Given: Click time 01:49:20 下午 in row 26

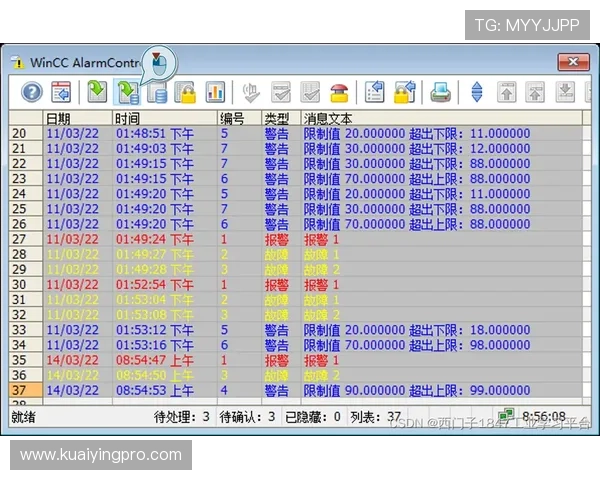Looking at the screenshot, I should point(155,224).
